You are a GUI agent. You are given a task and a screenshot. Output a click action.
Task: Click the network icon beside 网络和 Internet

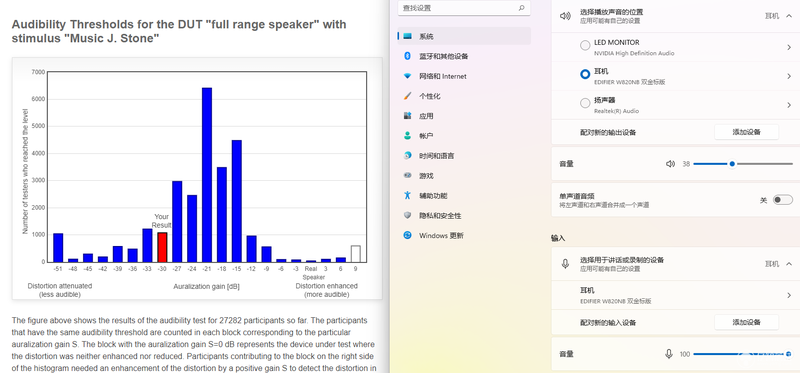tap(407, 76)
